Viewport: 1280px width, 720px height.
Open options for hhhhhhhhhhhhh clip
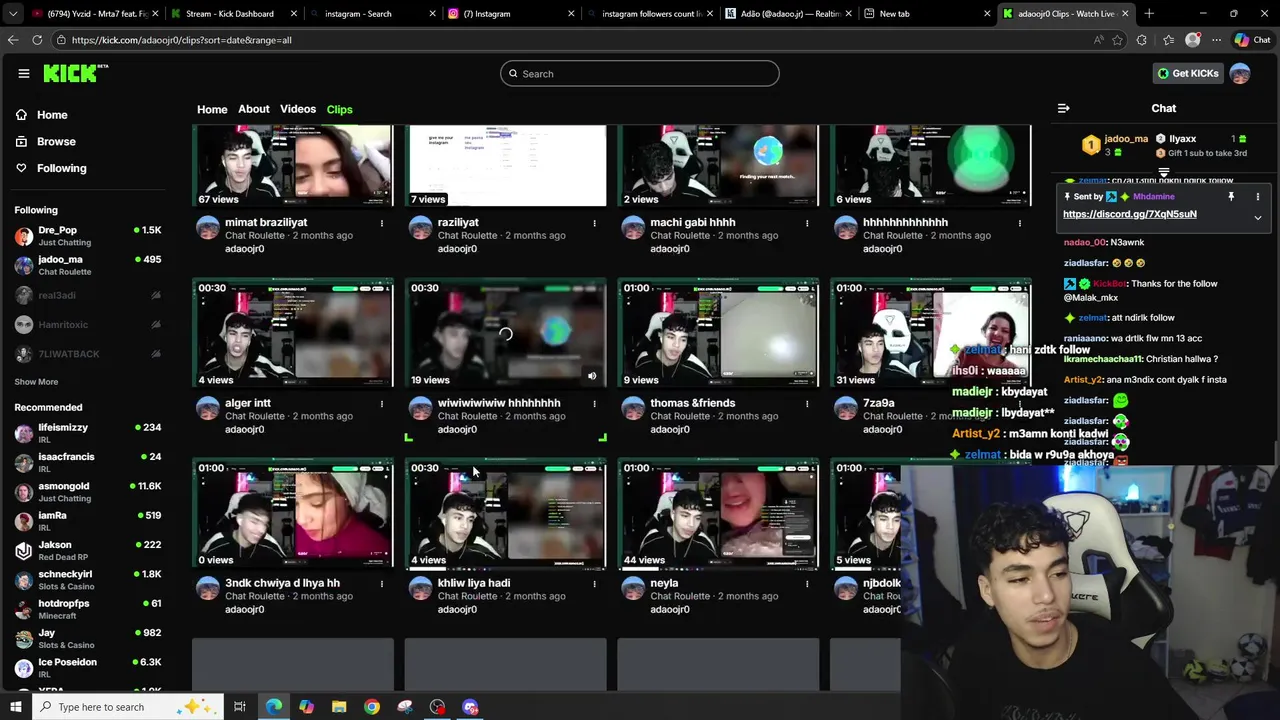pyautogui.click(x=1020, y=223)
